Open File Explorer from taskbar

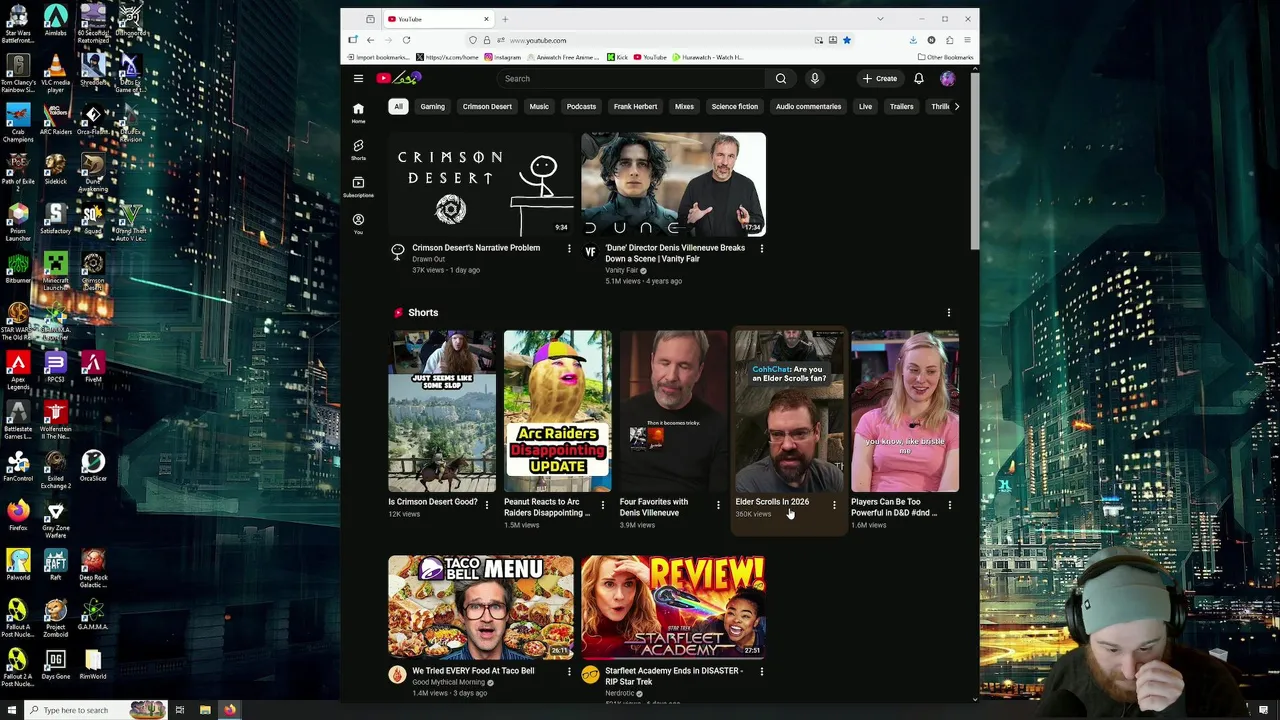205,710
